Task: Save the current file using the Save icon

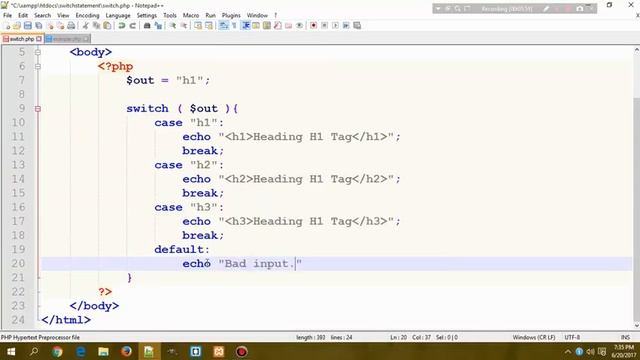Action: 28,26
